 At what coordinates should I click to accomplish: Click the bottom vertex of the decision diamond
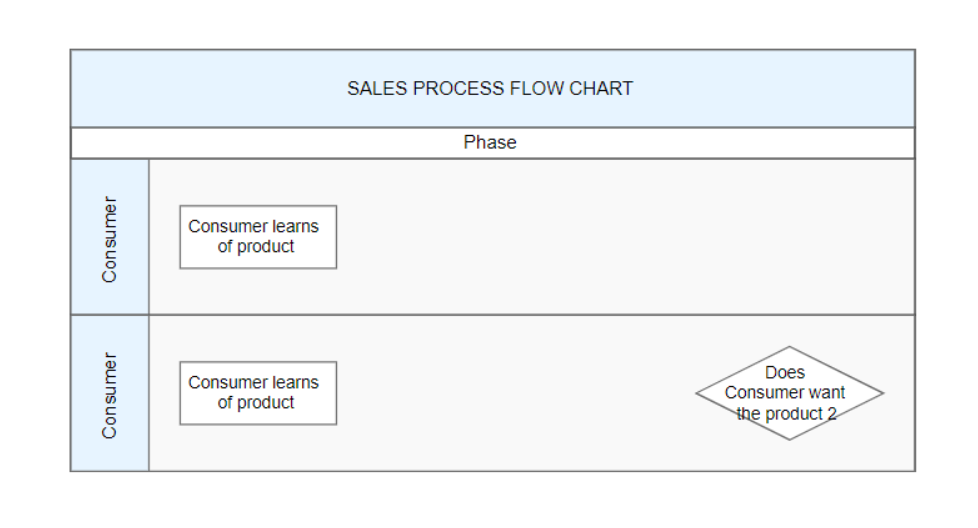789,440
